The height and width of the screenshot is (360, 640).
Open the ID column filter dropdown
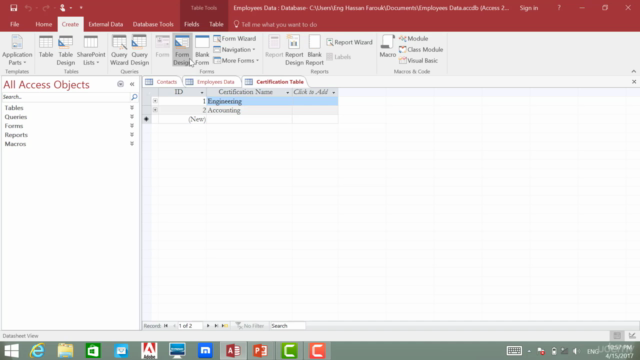coord(202,92)
